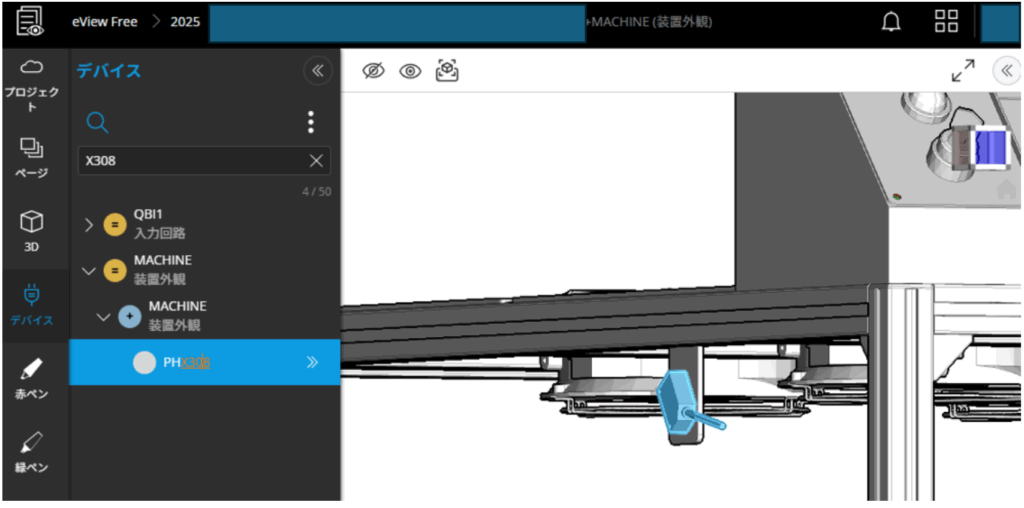1024x508 pixels.
Task: Clear the X308 search text
Action: tap(316, 161)
